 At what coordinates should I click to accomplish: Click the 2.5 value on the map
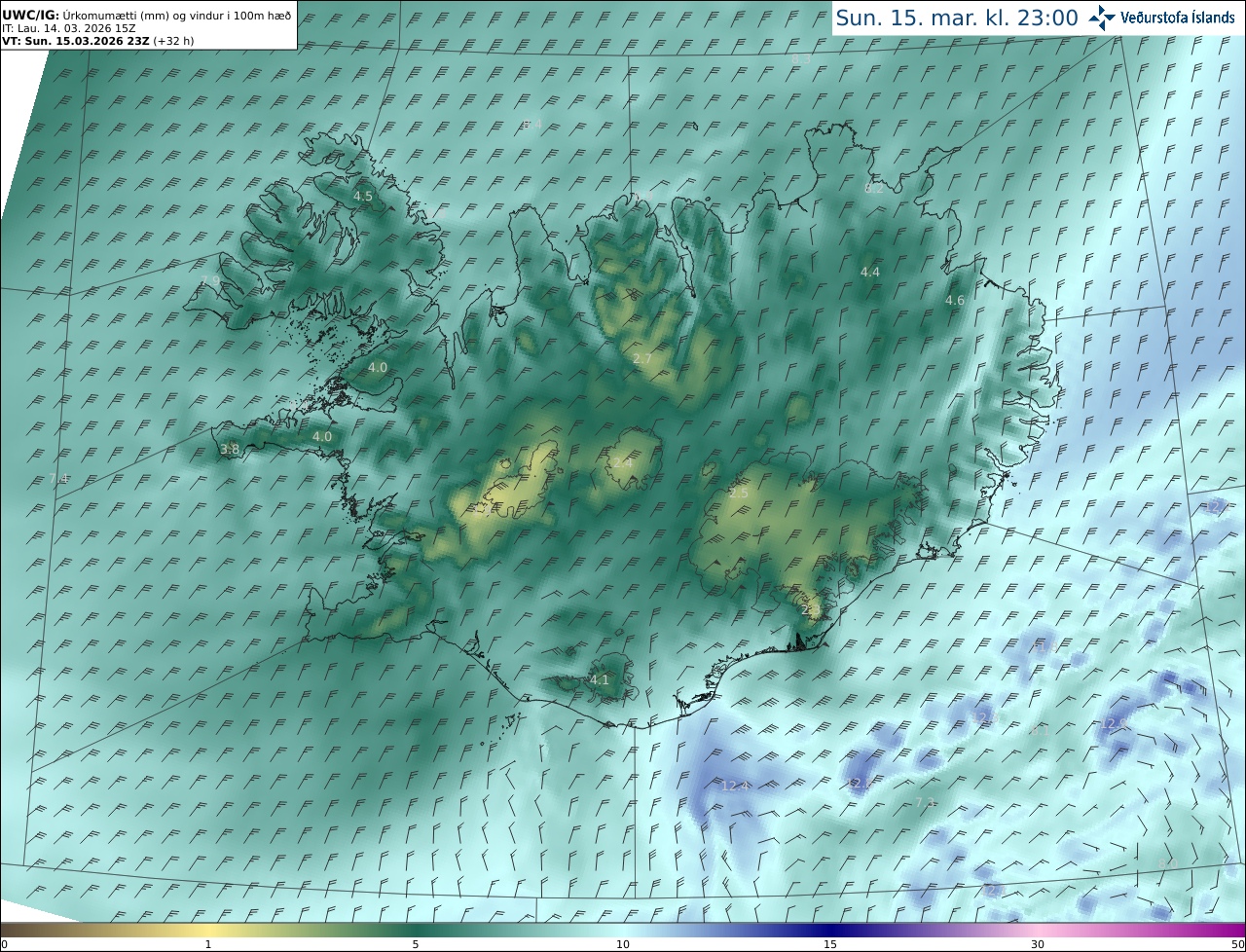pos(739,494)
